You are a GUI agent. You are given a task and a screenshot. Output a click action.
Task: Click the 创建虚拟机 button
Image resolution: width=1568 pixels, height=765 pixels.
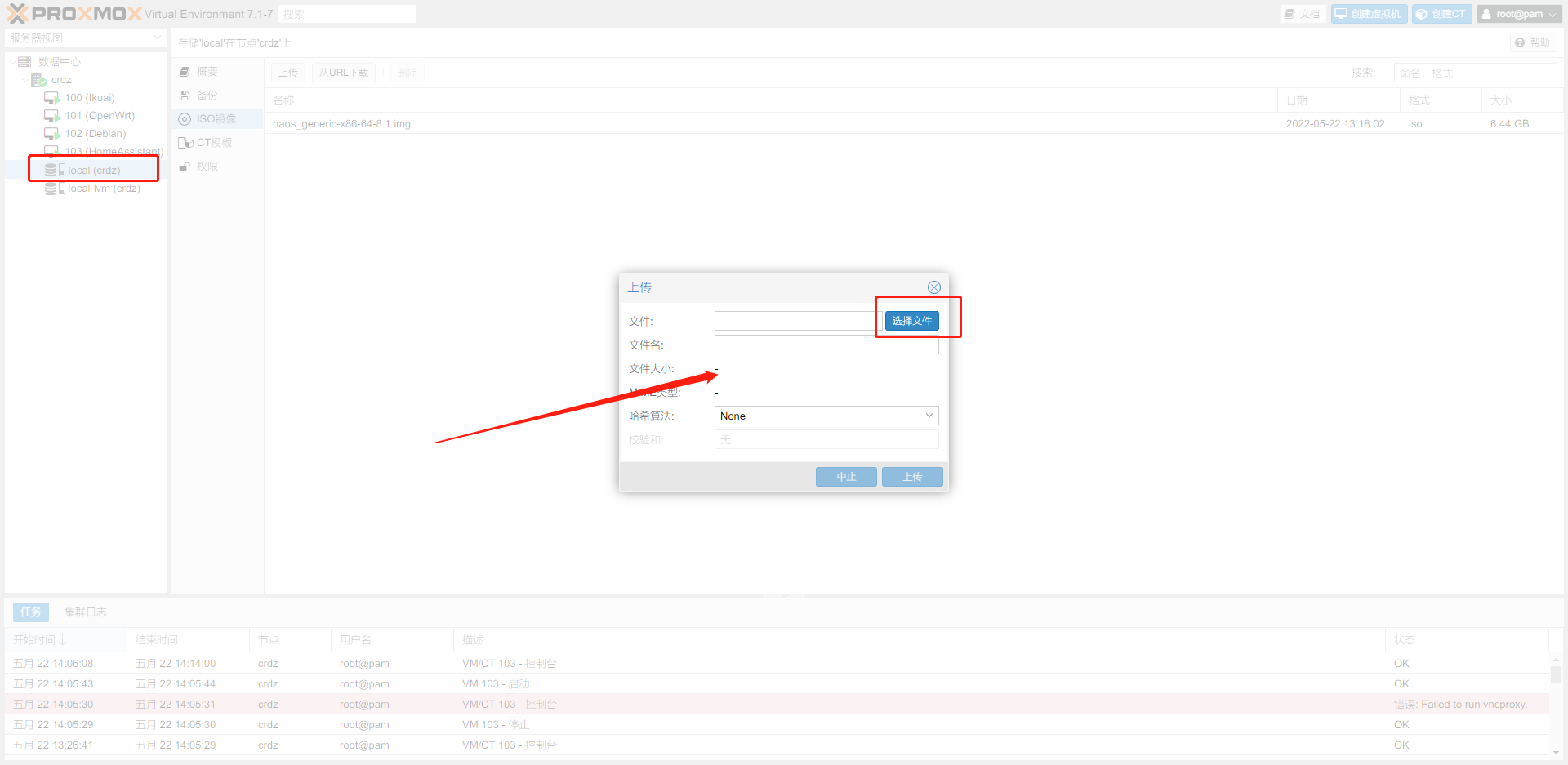click(x=1369, y=14)
